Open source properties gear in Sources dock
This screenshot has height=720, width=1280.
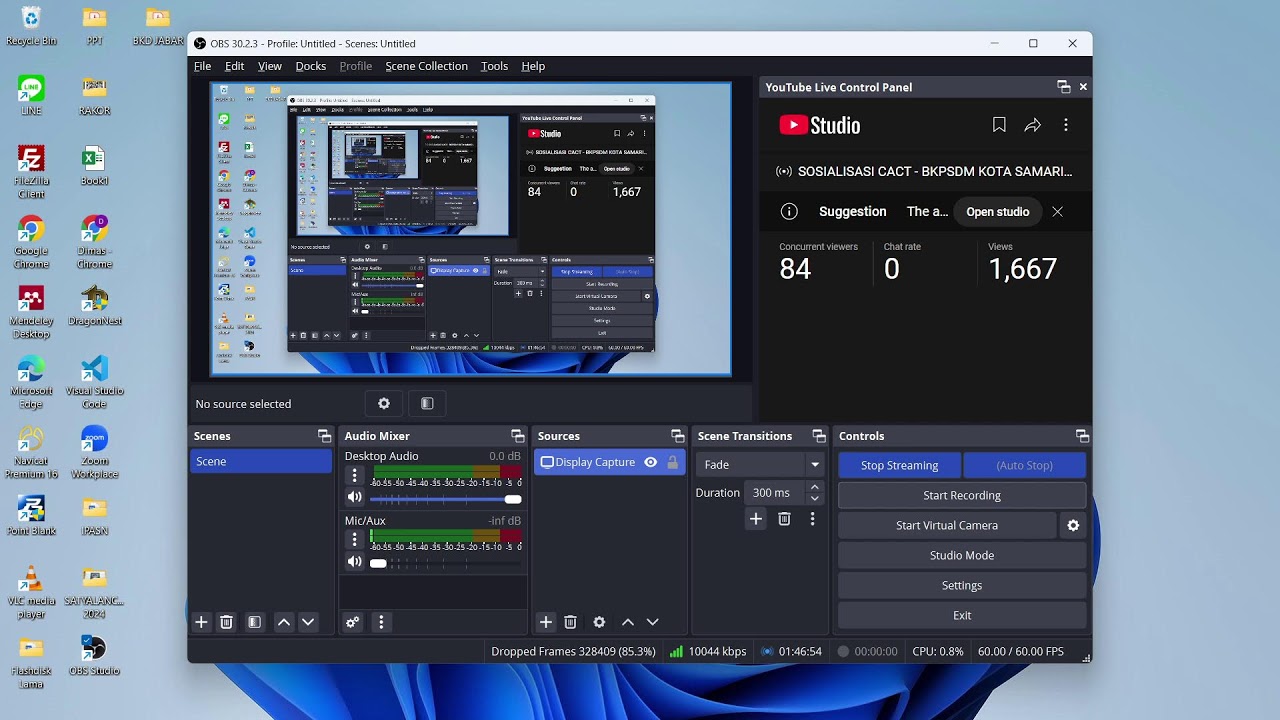click(599, 622)
